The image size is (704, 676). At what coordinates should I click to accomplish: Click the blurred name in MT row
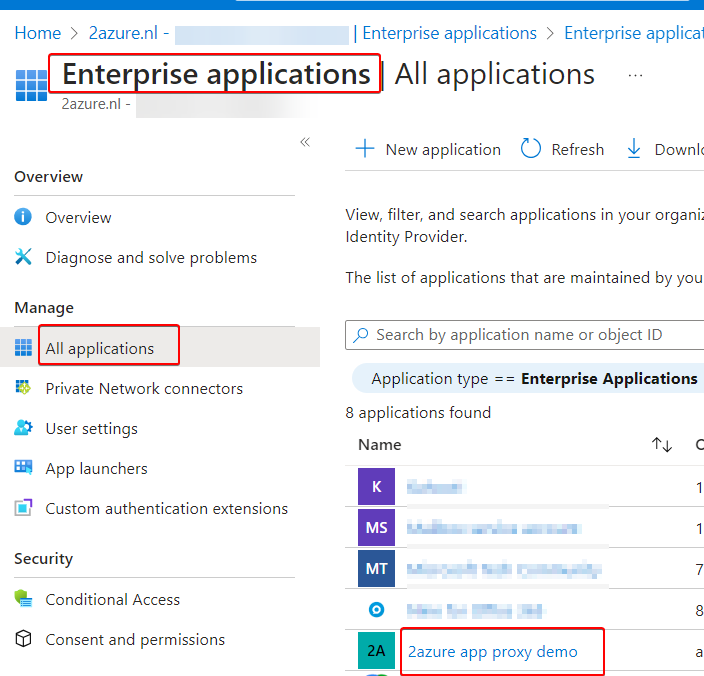[504, 569]
